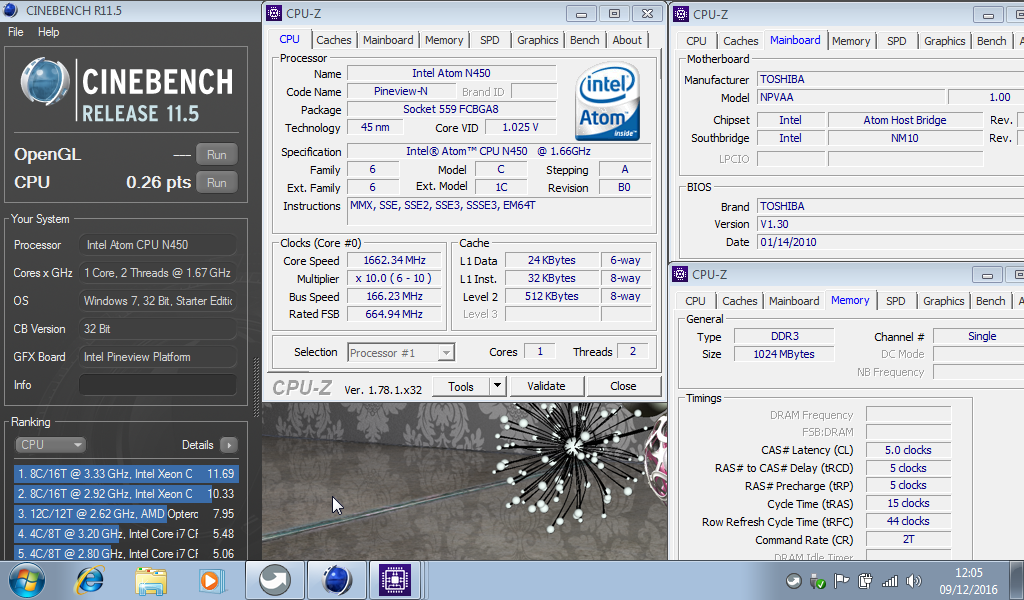
Task: Click the Cinebench app icon in title bar
Action: pyautogui.click(x=10, y=10)
